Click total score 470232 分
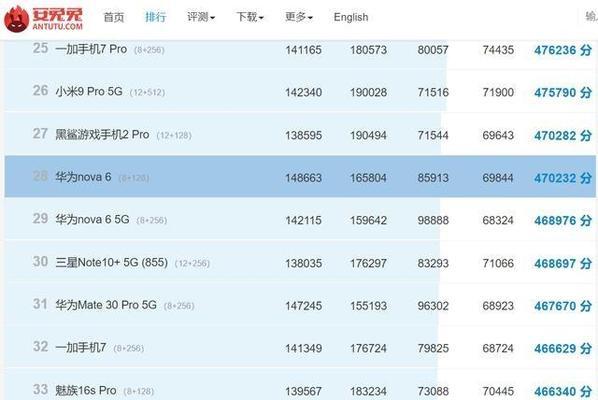Screen dimensions: 598x400 (x=563, y=178)
